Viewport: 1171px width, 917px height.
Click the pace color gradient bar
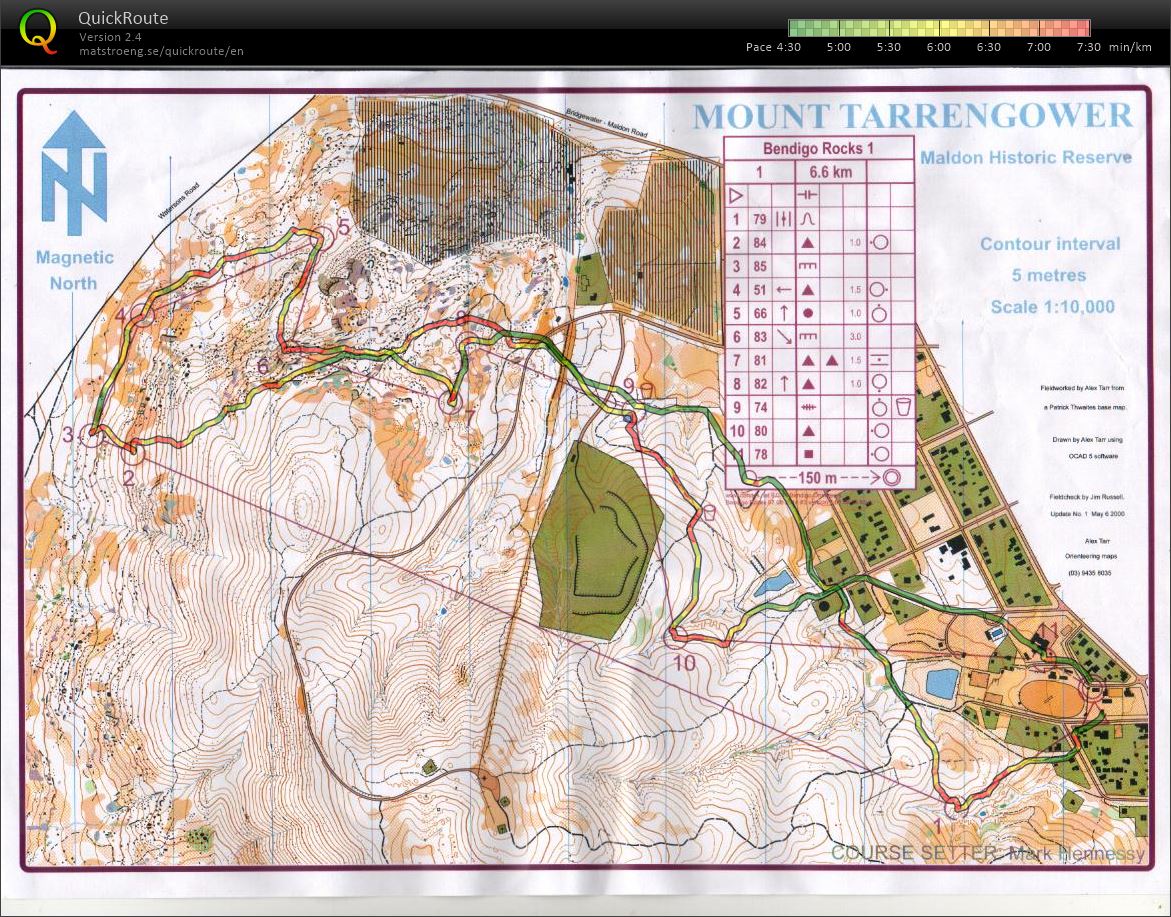tap(938, 28)
